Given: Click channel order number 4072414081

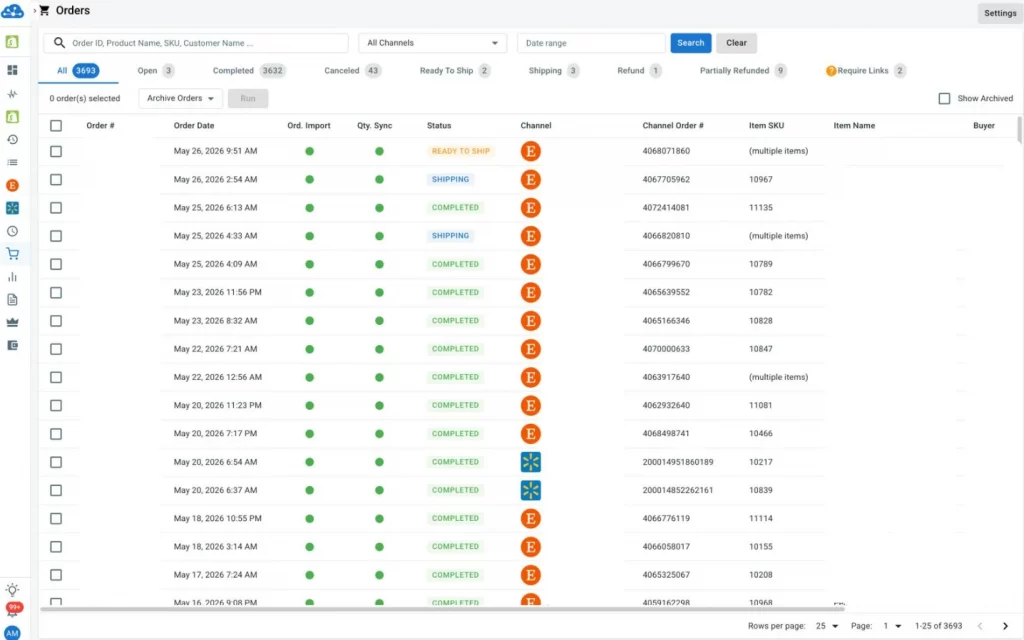Looking at the screenshot, I should 665,208.
